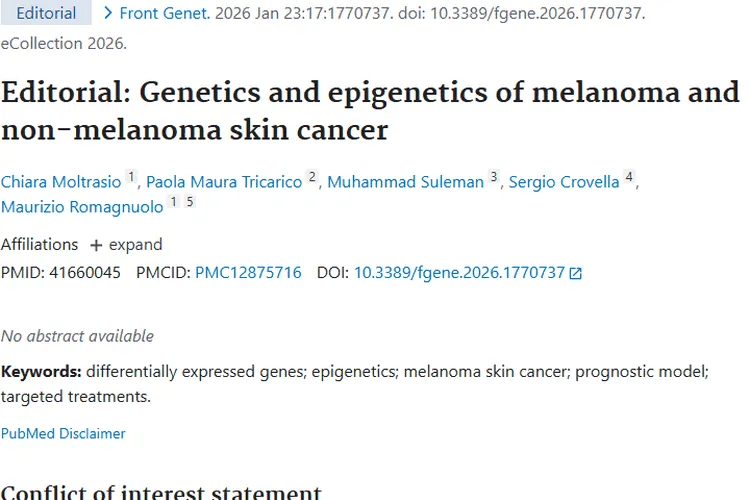Click the Editorial publication type badge
Image resolution: width=750 pixels, height=500 pixels.
pos(45,13)
